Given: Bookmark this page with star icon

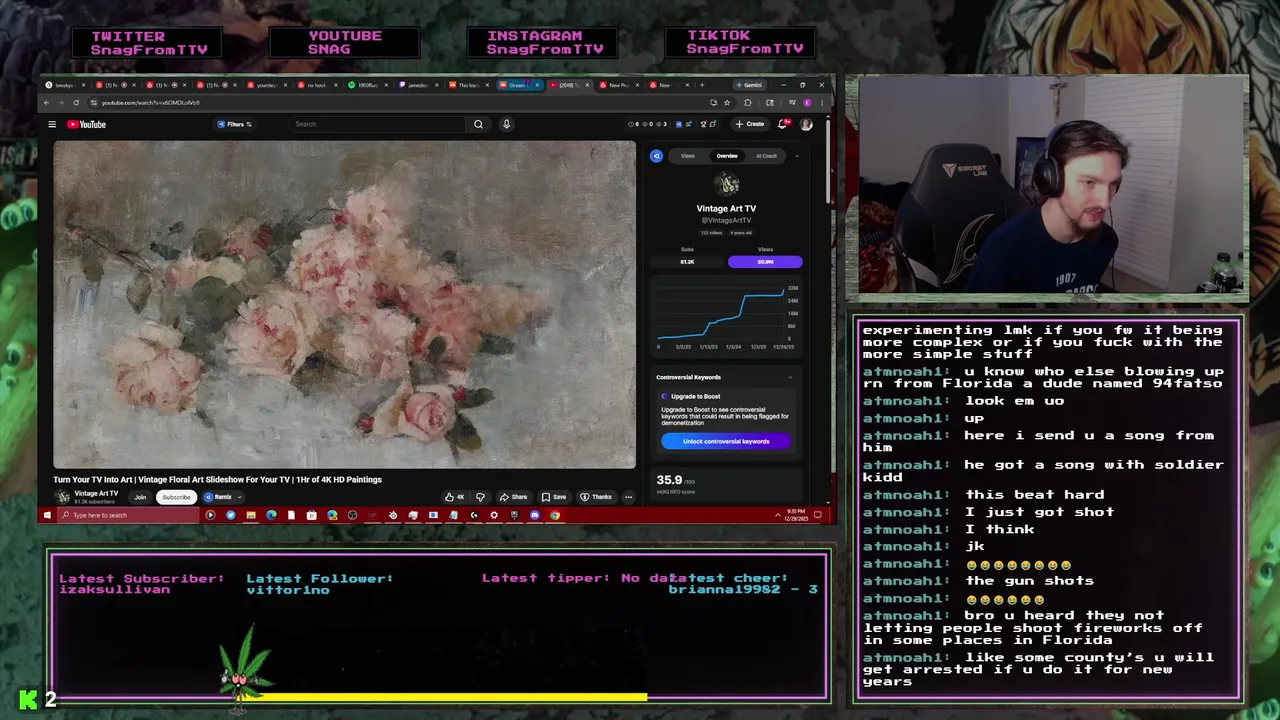Looking at the screenshot, I should point(727,102).
